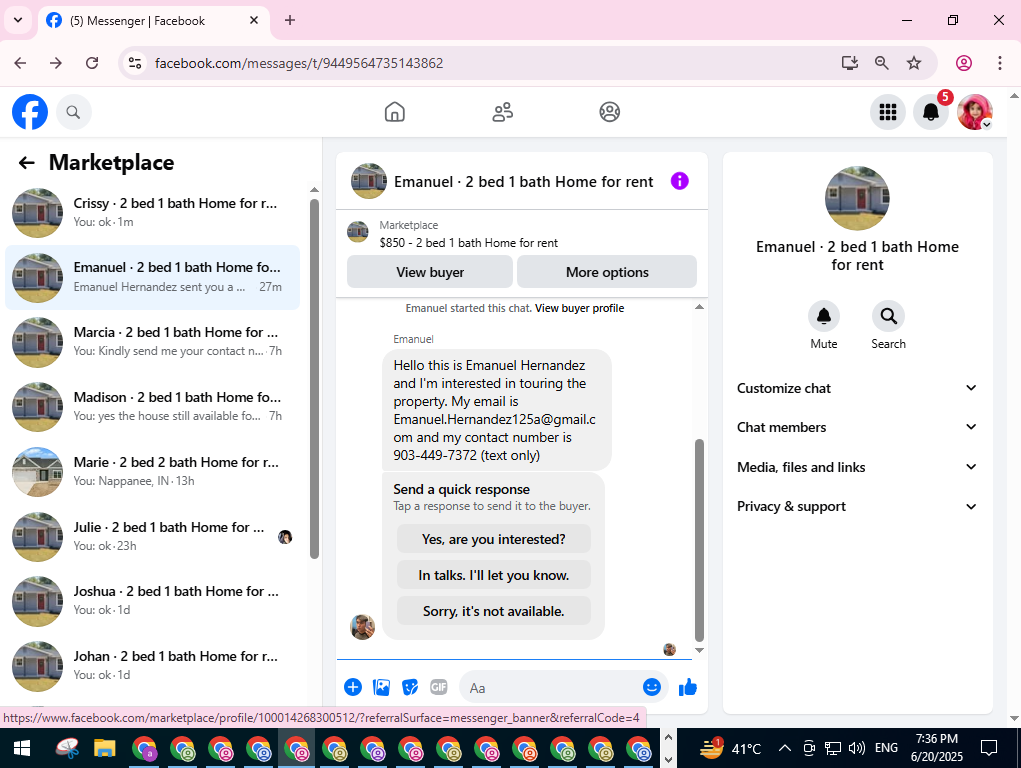1021x768 pixels.
Task: Bookmark this page with the star icon
Action: 914,63
